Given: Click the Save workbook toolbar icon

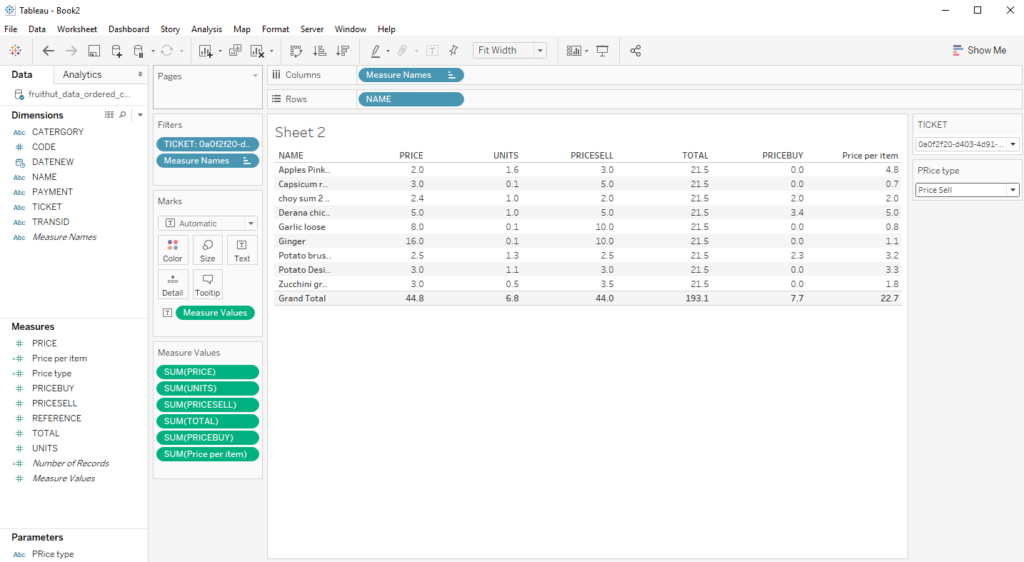Looking at the screenshot, I should (94, 50).
